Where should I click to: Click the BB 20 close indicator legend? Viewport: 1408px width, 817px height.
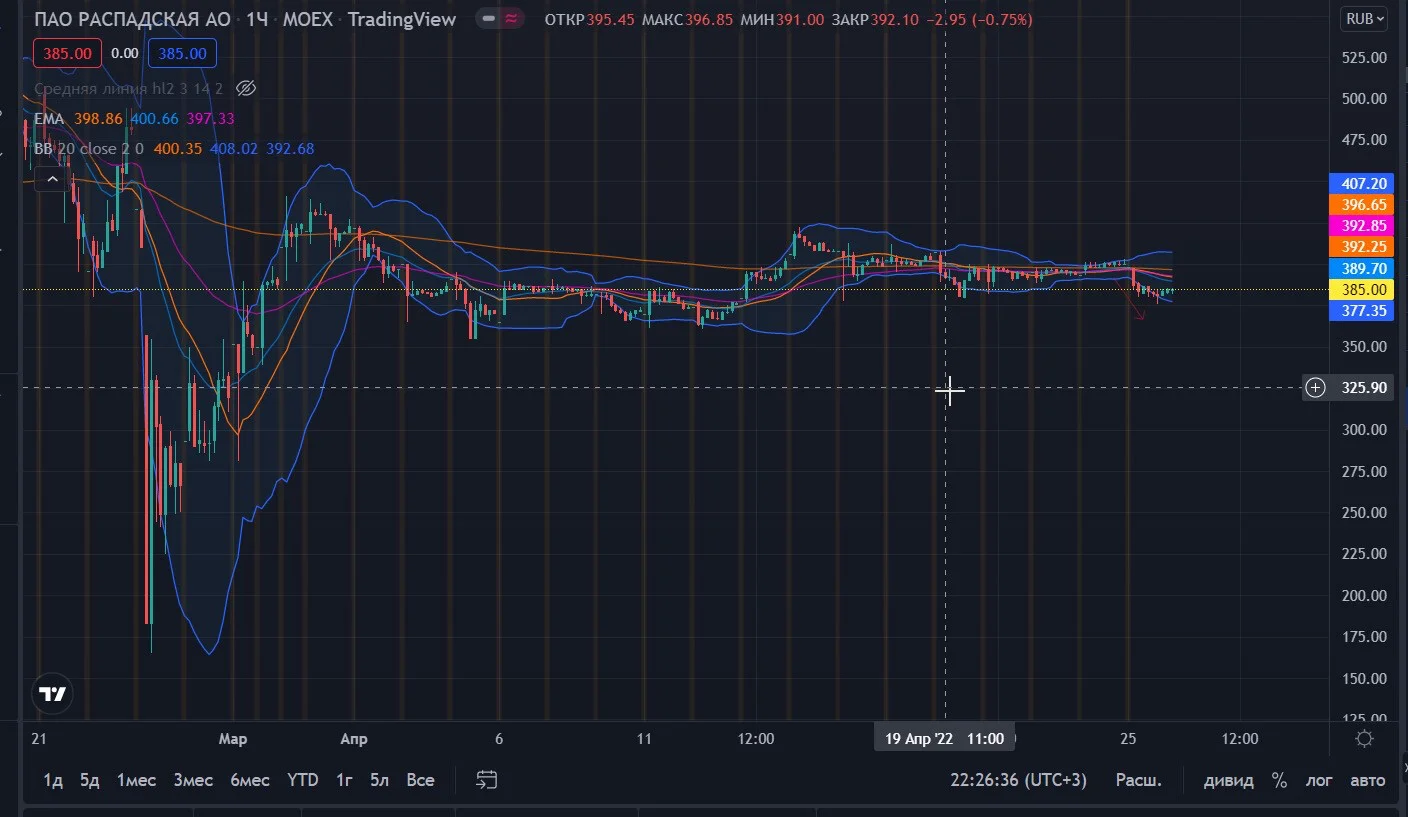click(x=89, y=149)
